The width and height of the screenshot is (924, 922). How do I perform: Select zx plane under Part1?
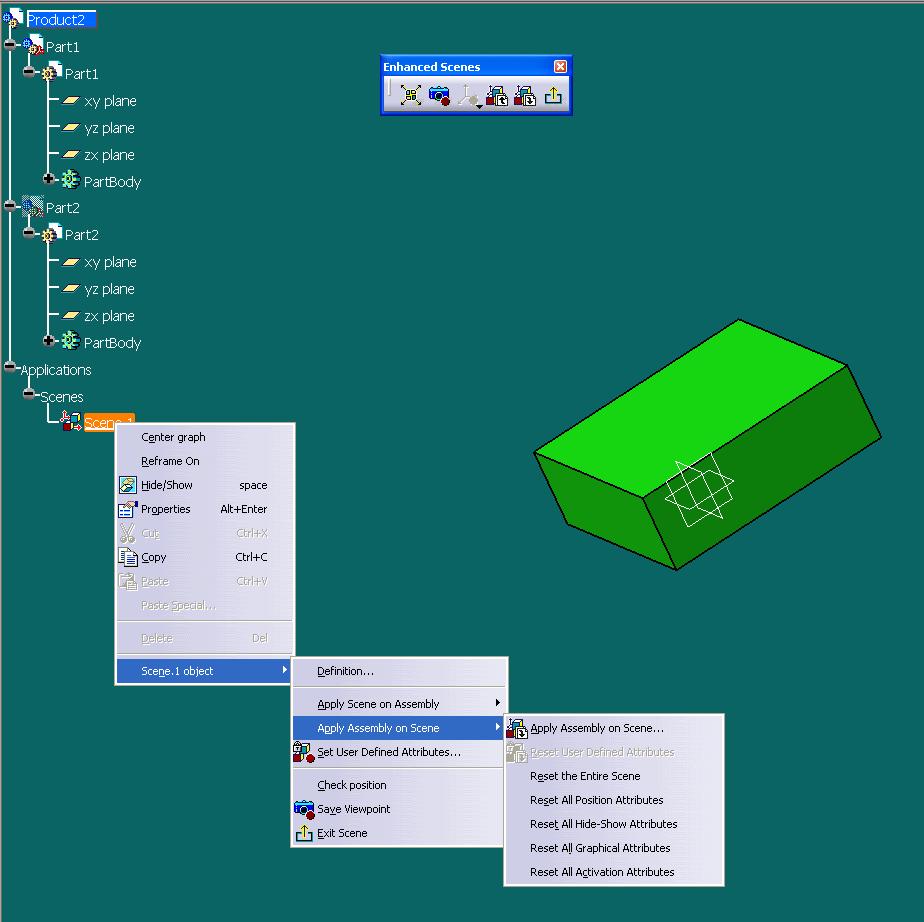109,155
